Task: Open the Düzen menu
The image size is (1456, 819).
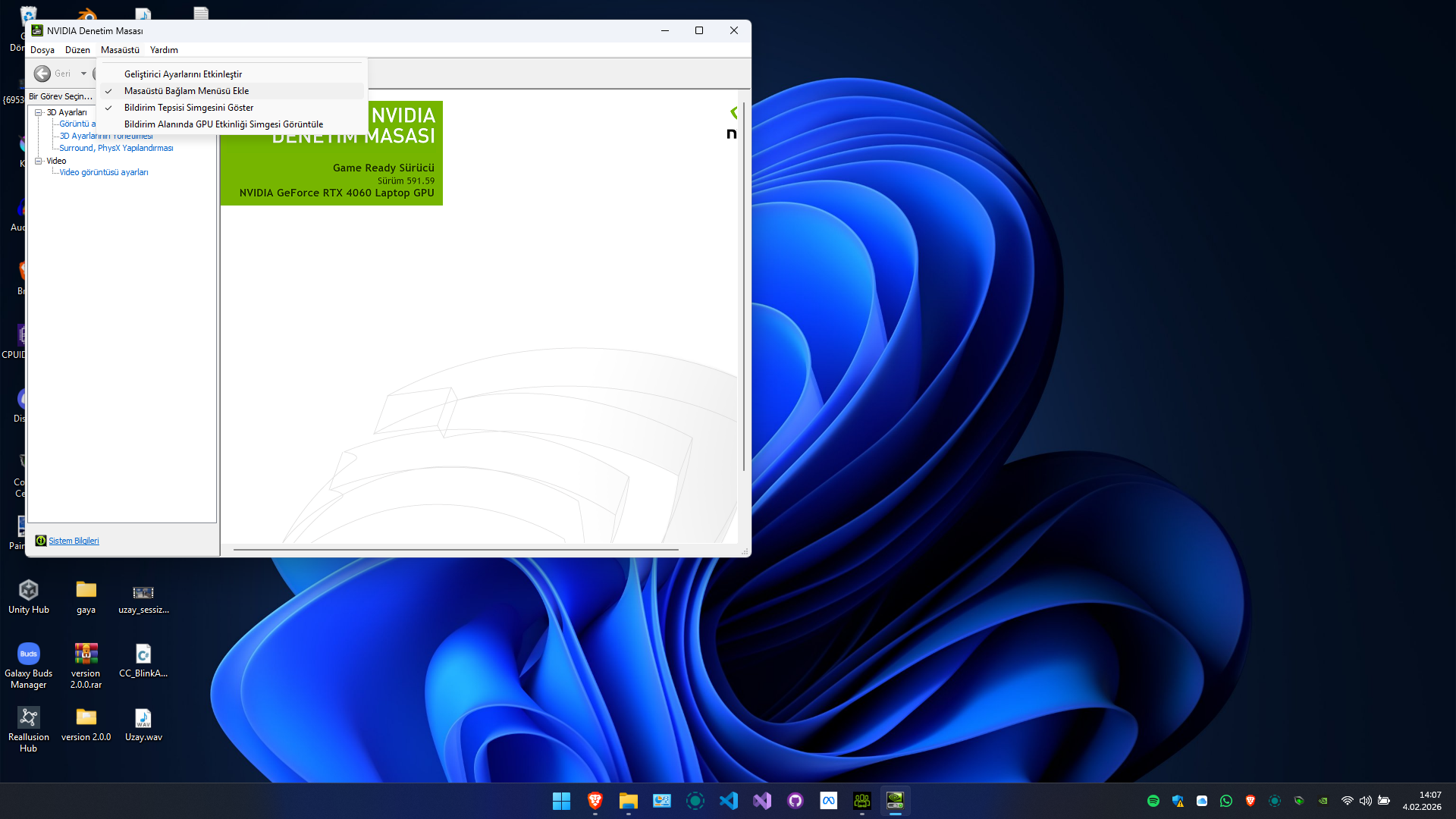Action: click(77, 50)
